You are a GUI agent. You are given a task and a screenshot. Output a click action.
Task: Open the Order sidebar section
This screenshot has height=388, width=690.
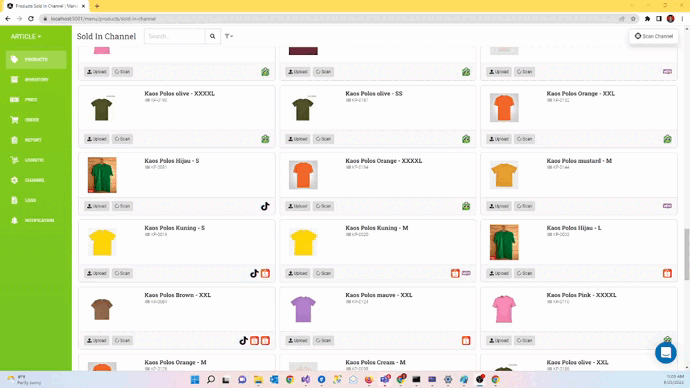point(36,120)
